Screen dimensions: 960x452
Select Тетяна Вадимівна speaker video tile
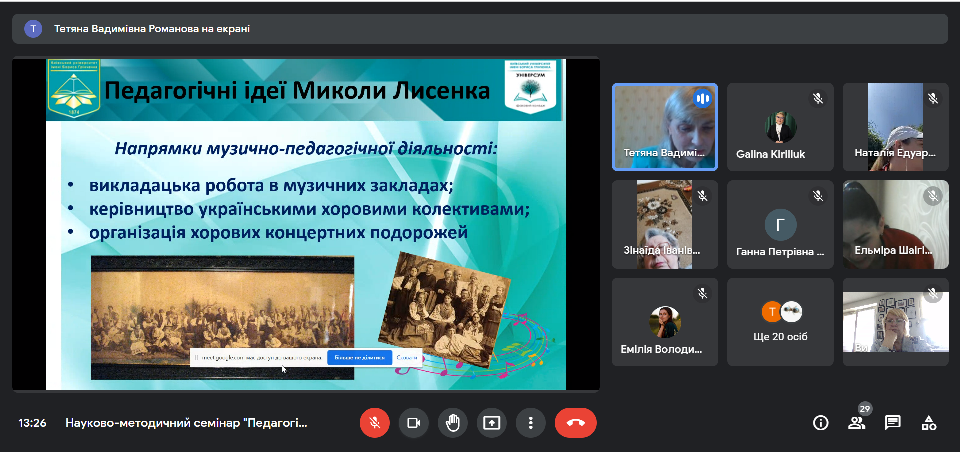665,127
